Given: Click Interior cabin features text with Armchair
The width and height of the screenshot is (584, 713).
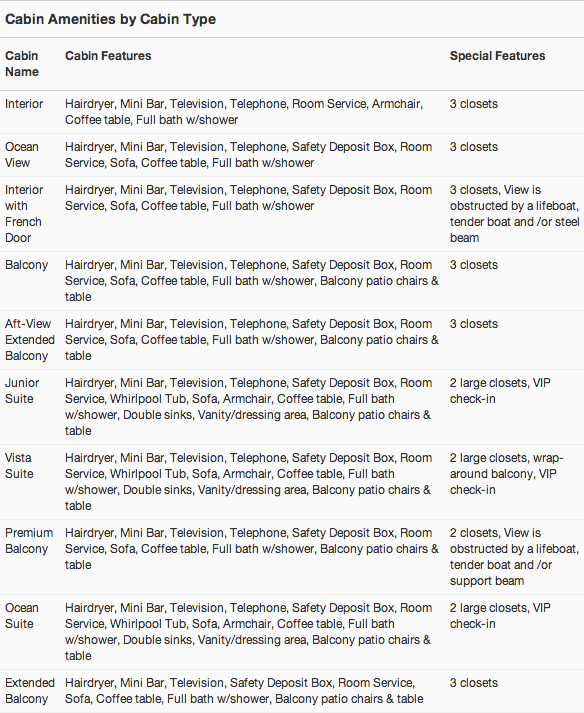Looking at the screenshot, I should 244,111.
